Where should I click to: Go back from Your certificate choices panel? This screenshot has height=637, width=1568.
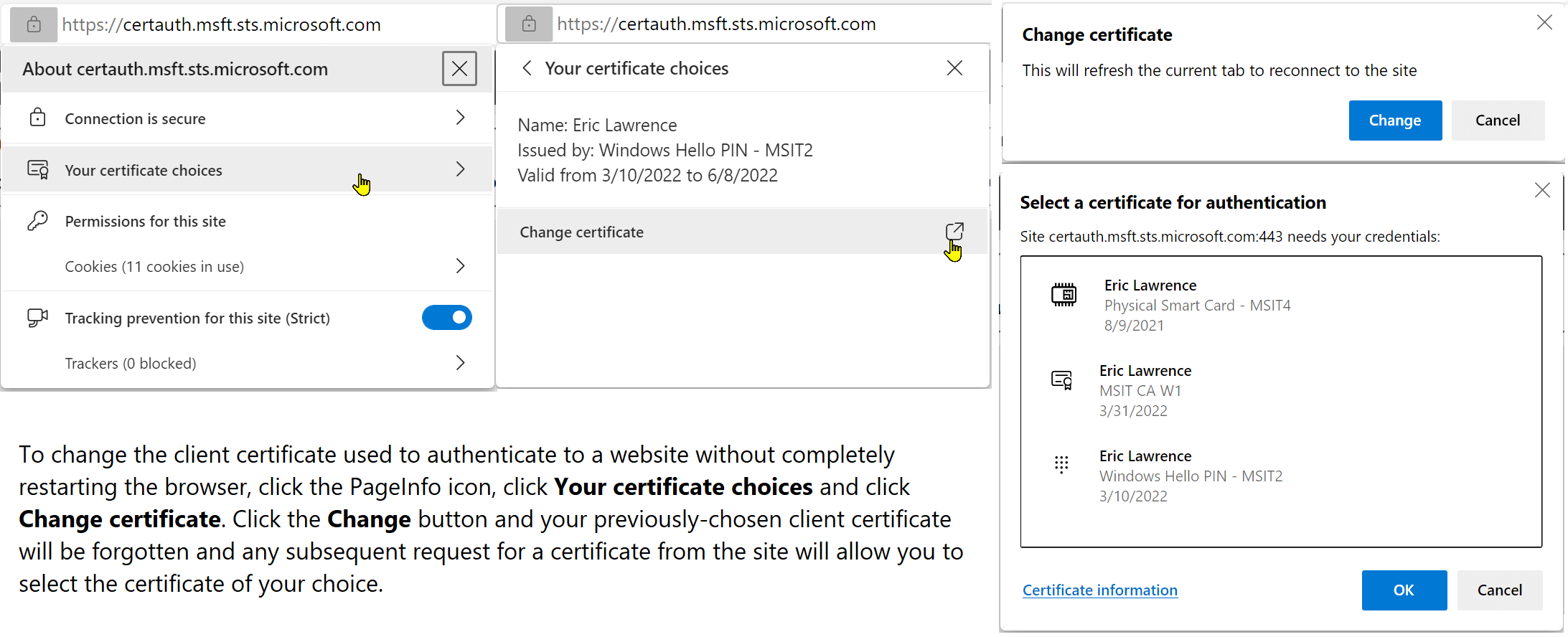pos(527,68)
